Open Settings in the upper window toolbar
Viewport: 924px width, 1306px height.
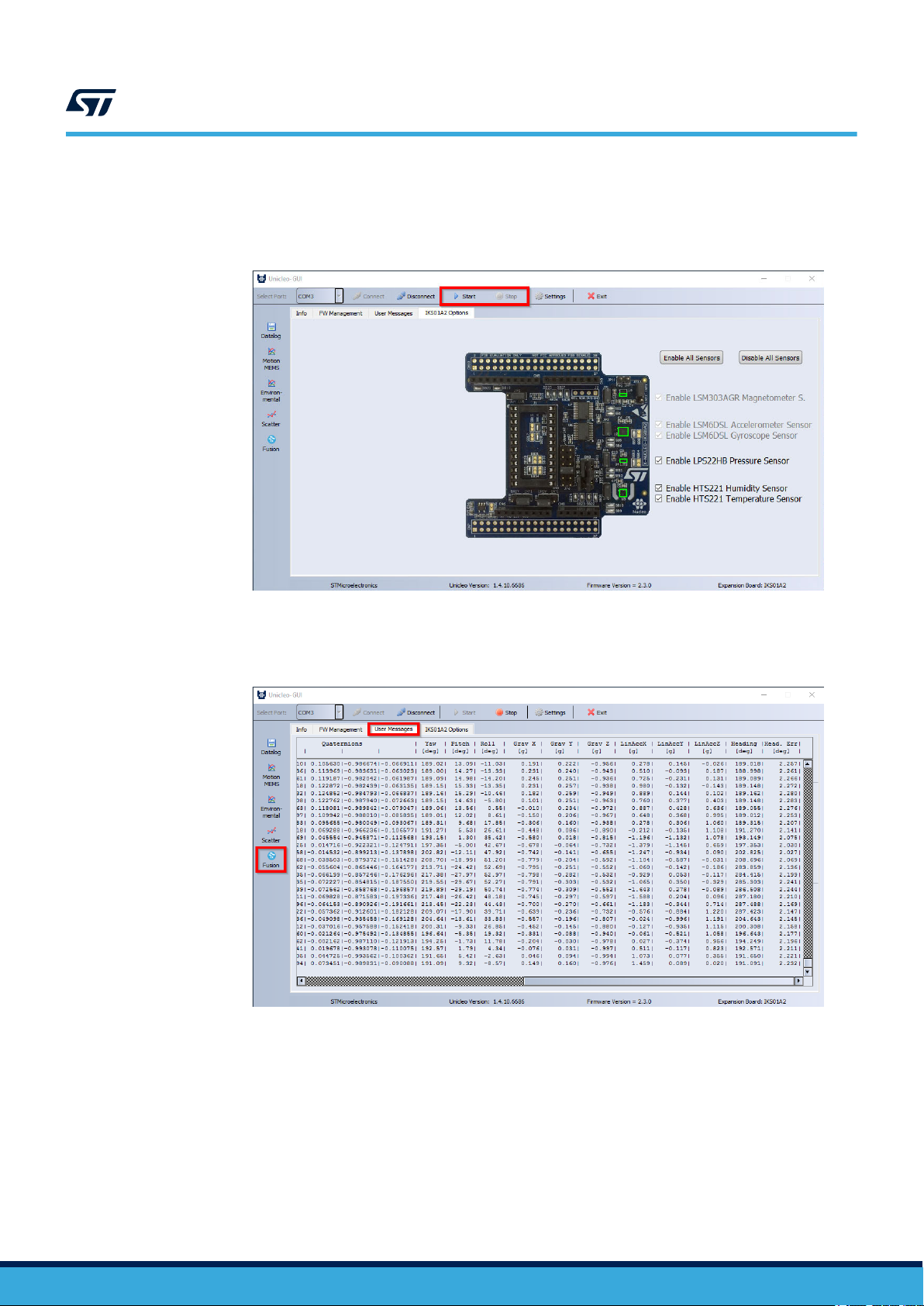pos(550,296)
